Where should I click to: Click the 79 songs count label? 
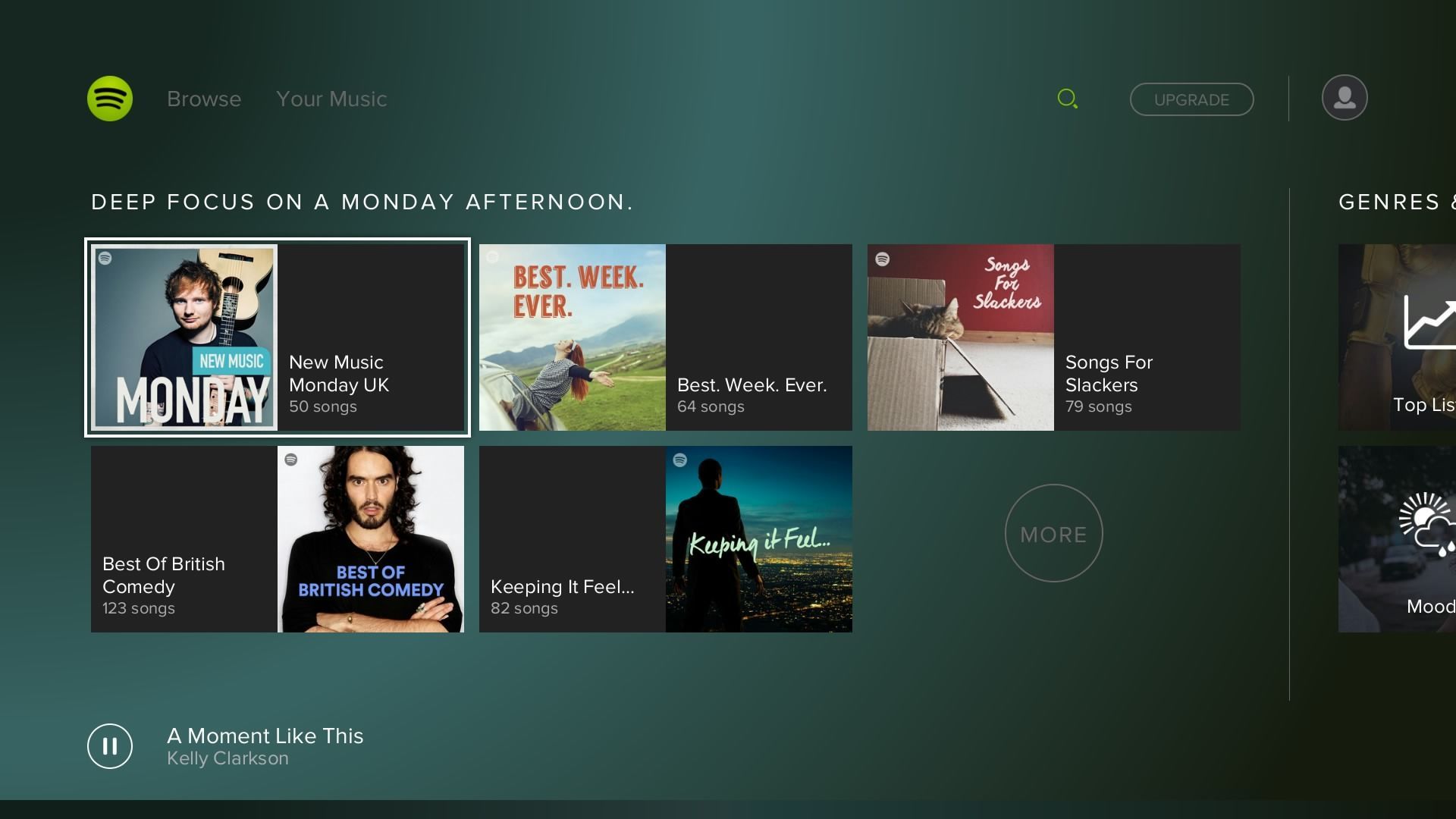[x=1098, y=406]
